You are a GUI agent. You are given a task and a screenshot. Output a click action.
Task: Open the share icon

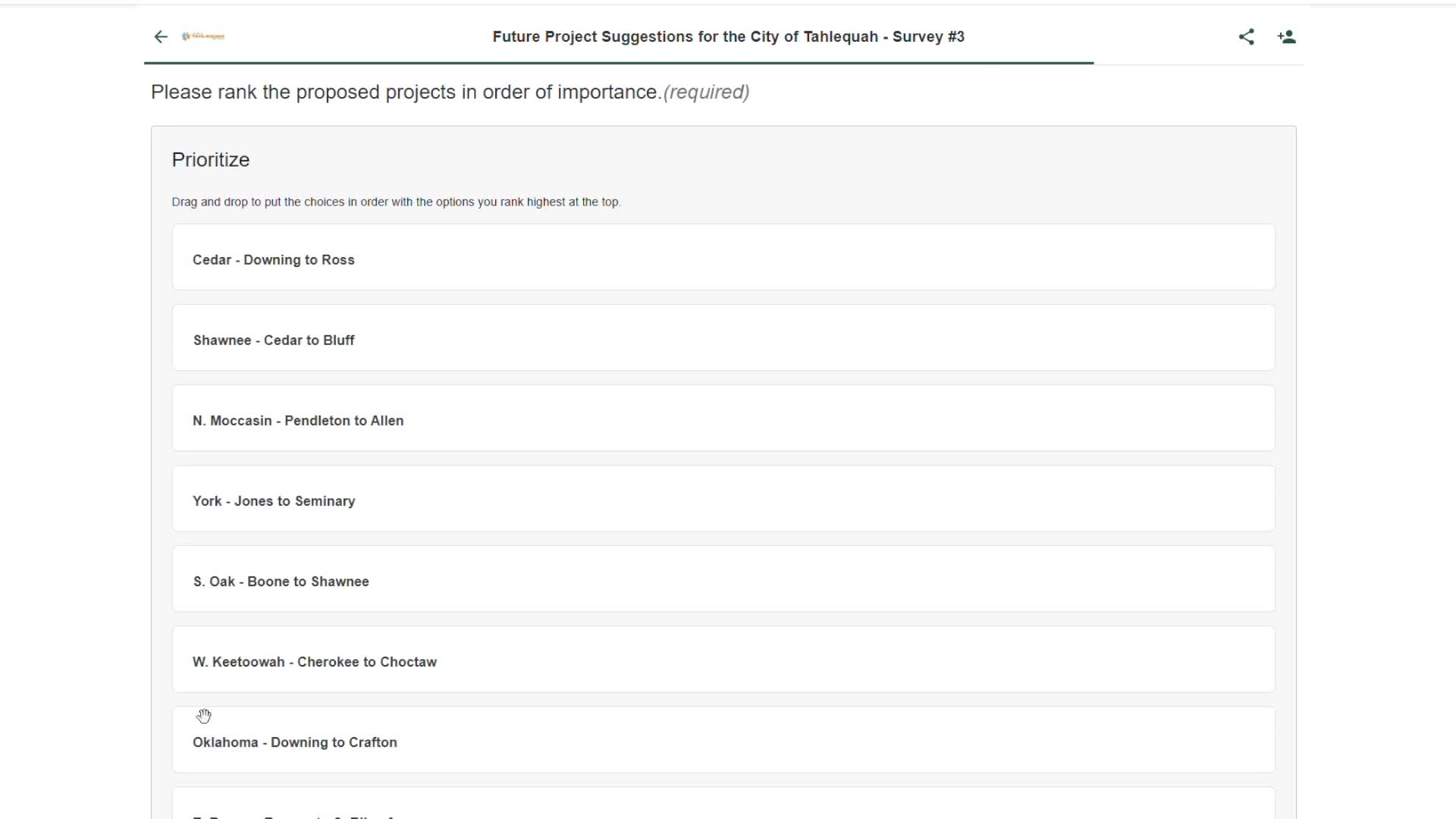point(1246,36)
